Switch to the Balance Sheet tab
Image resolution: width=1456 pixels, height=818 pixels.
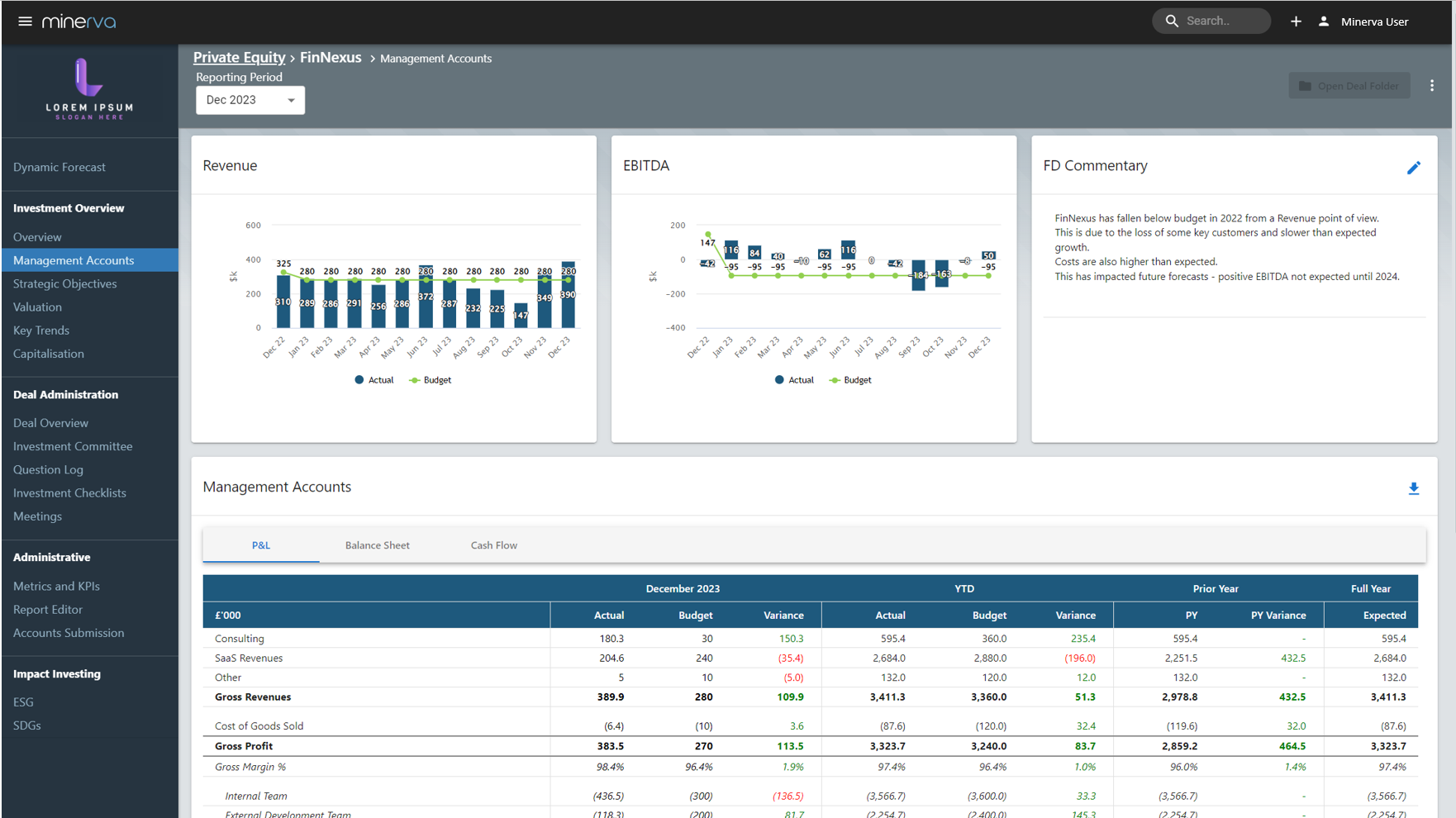point(377,545)
